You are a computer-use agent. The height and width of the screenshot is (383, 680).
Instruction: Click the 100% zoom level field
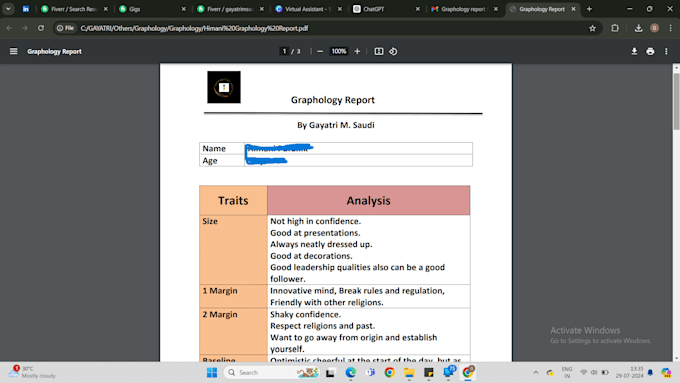[x=339, y=51]
